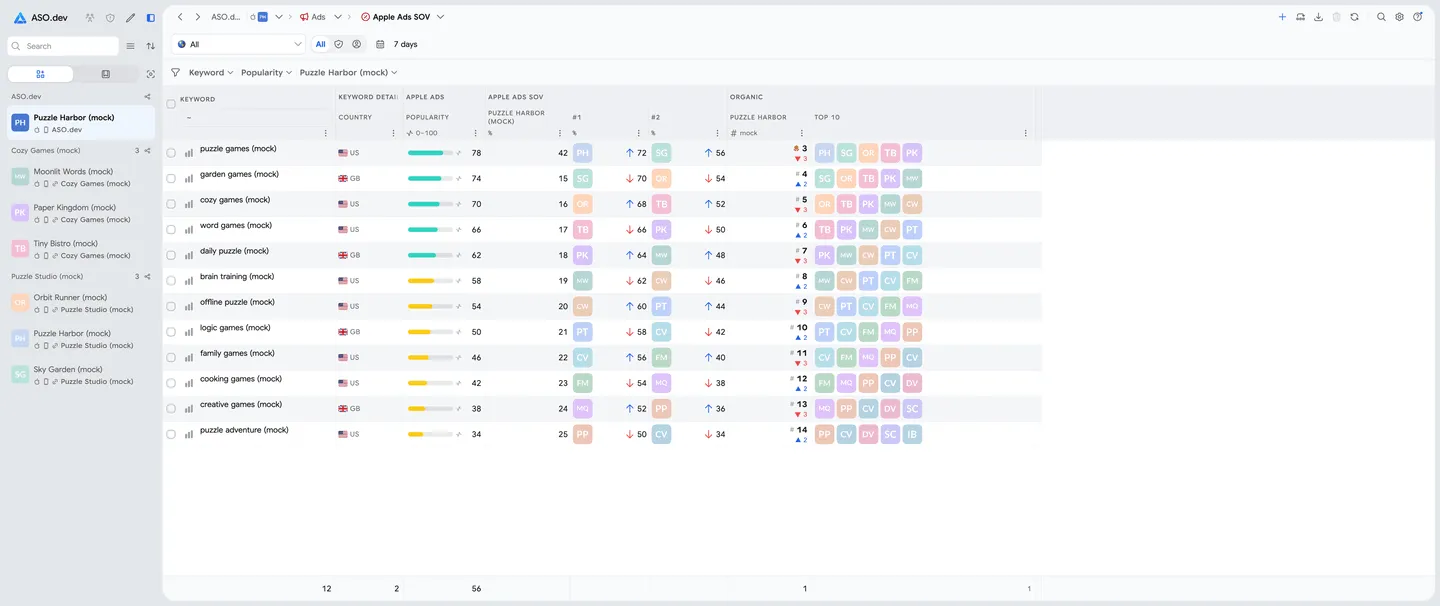Click the pencil edit icon in sidebar header
This screenshot has height=606, width=1440.
(130, 18)
